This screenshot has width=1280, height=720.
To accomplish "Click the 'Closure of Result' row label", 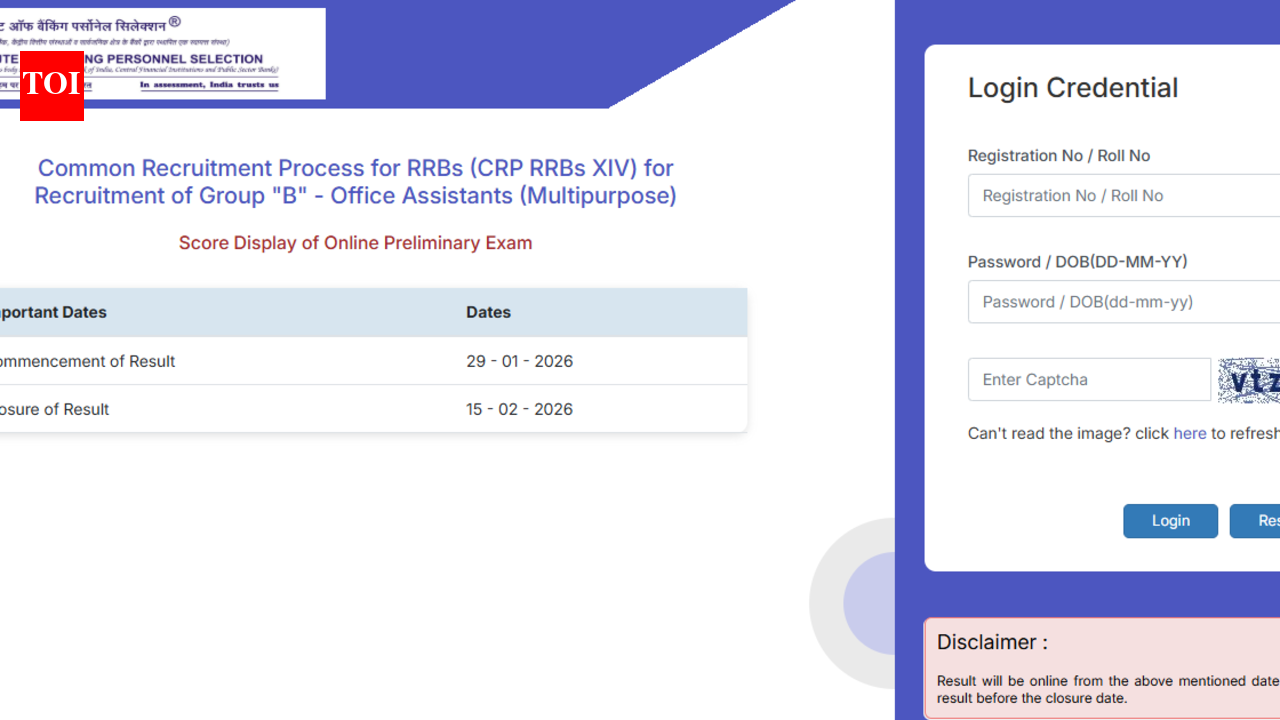I will pyautogui.click(x=54, y=409).
